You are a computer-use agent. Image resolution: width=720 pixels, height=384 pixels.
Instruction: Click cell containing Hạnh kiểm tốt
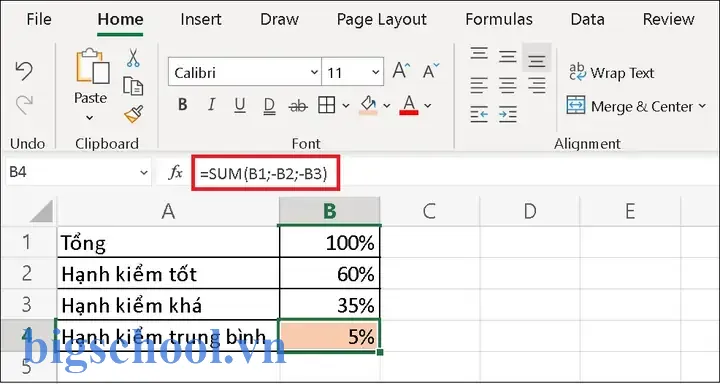tap(168, 273)
